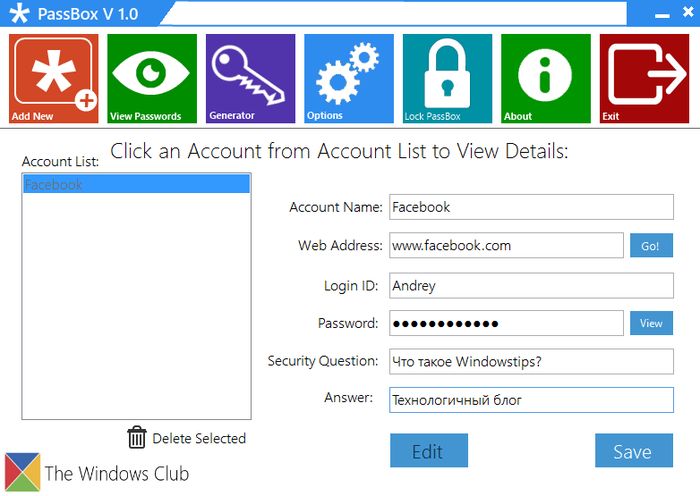The width and height of the screenshot is (700, 496).
Task: Open the About info tile
Action: tap(546, 79)
